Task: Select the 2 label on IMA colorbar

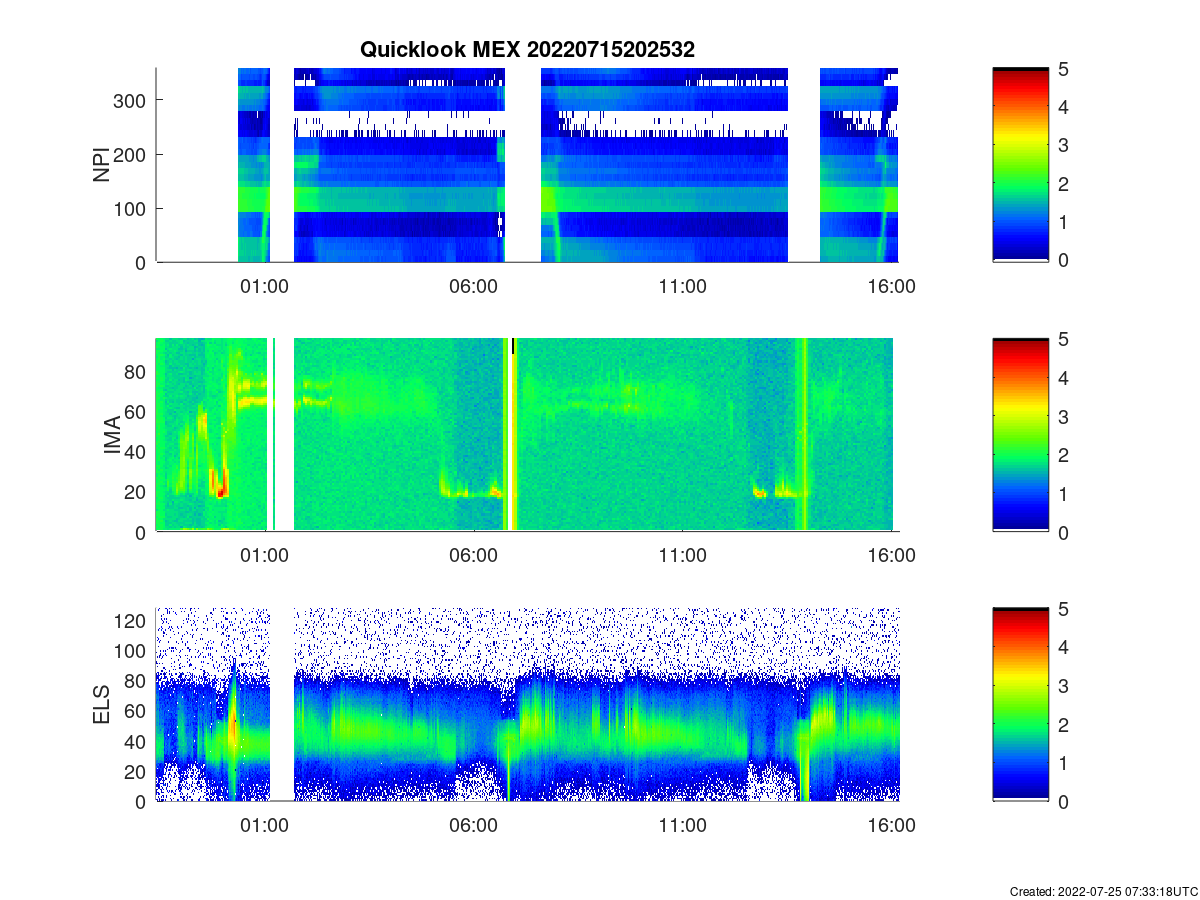Action: coord(1065,455)
